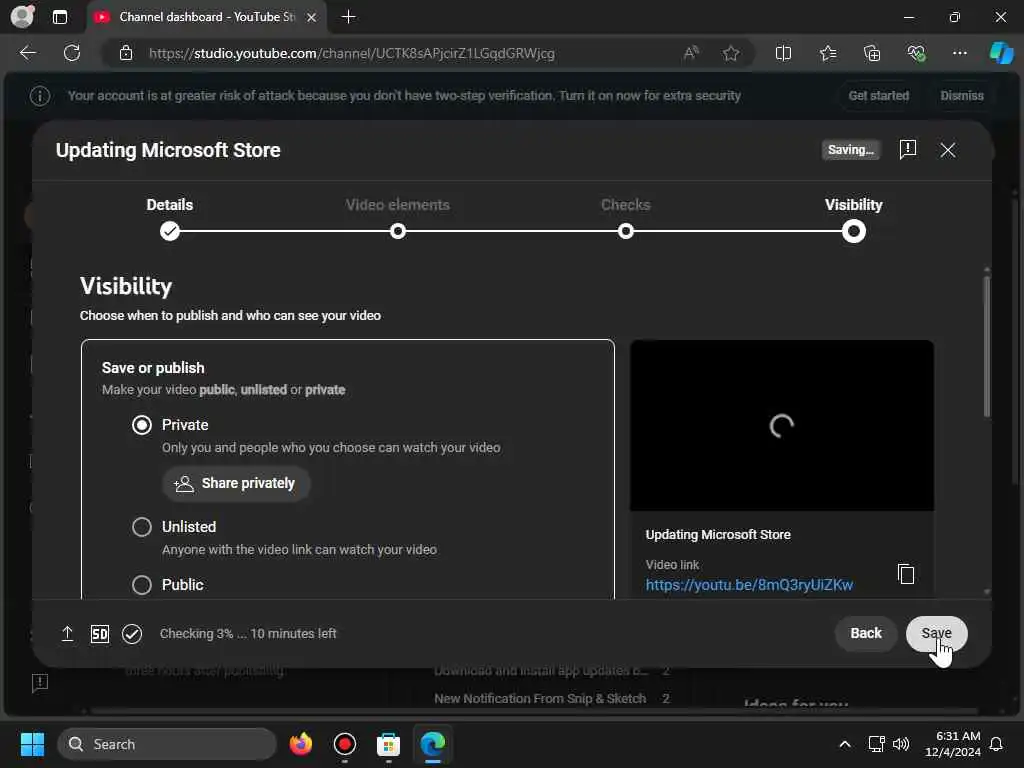Screen dimensions: 1024x768
Task: Click the browser back arrow
Action: click(x=28, y=53)
